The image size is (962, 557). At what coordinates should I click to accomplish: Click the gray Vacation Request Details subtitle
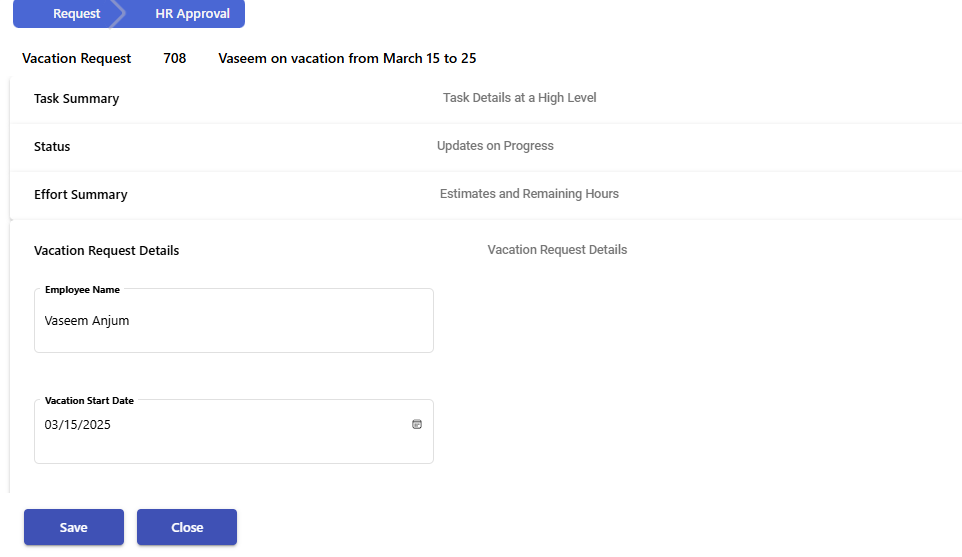pos(557,250)
